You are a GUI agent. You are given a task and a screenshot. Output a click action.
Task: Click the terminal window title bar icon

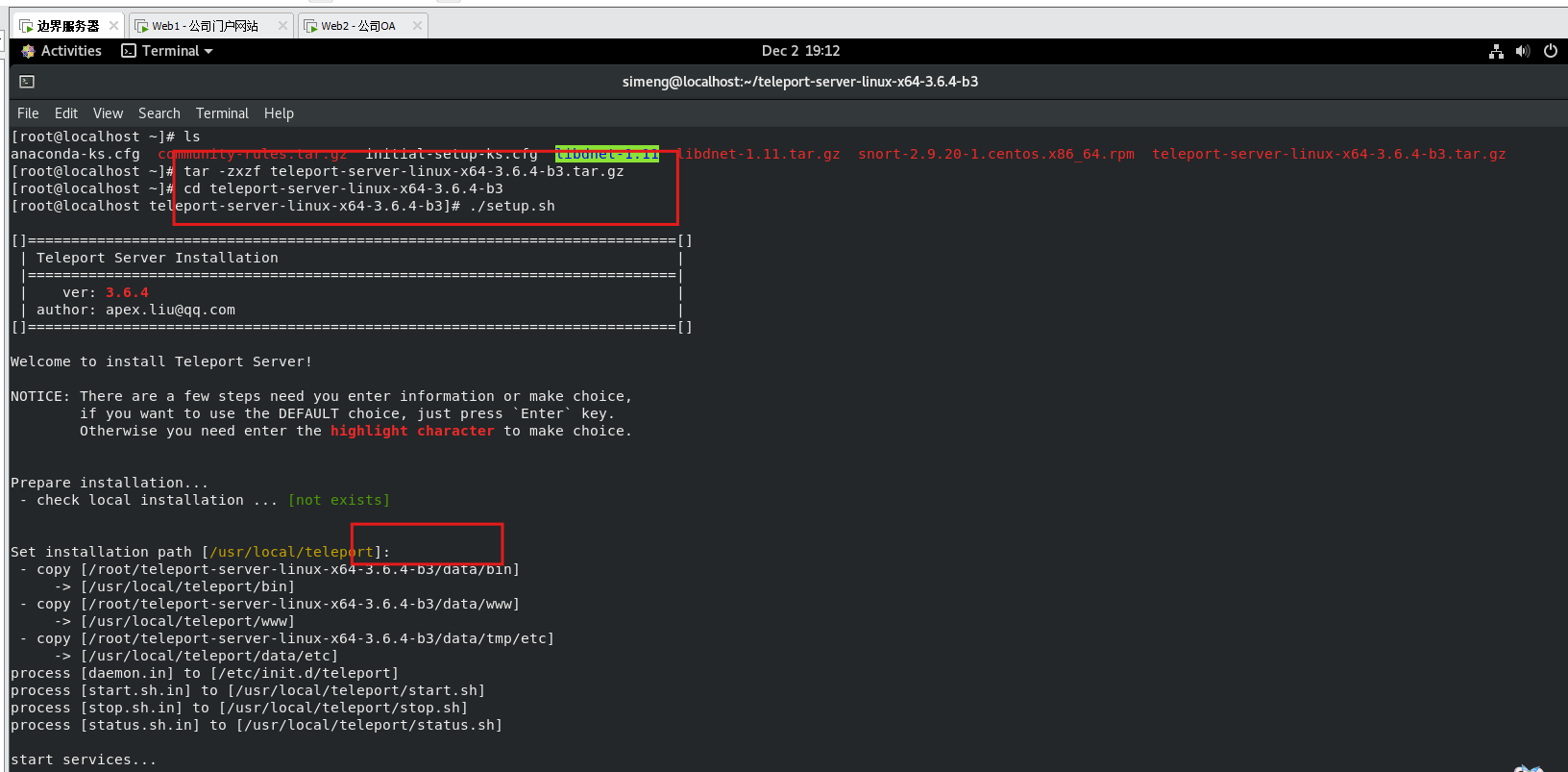(27, 82)
